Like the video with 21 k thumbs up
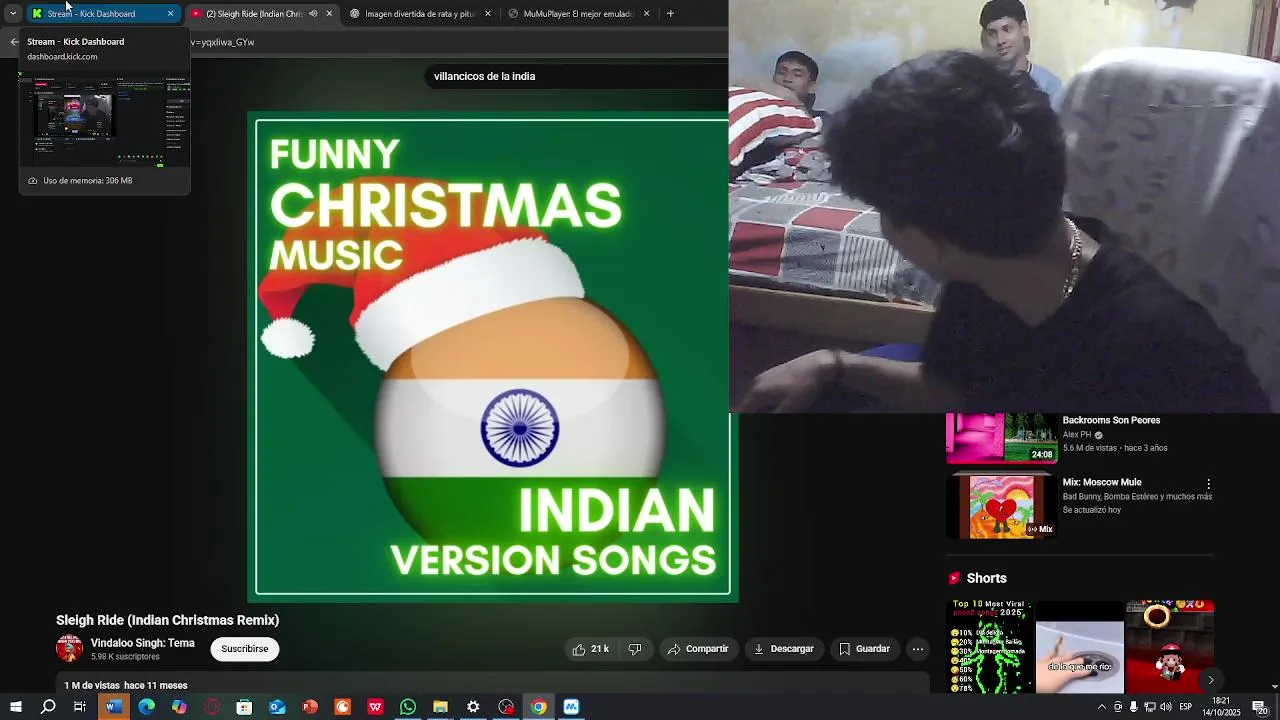Image resolution: width=1280 pixels, height=720 pixels. (590, 649)
